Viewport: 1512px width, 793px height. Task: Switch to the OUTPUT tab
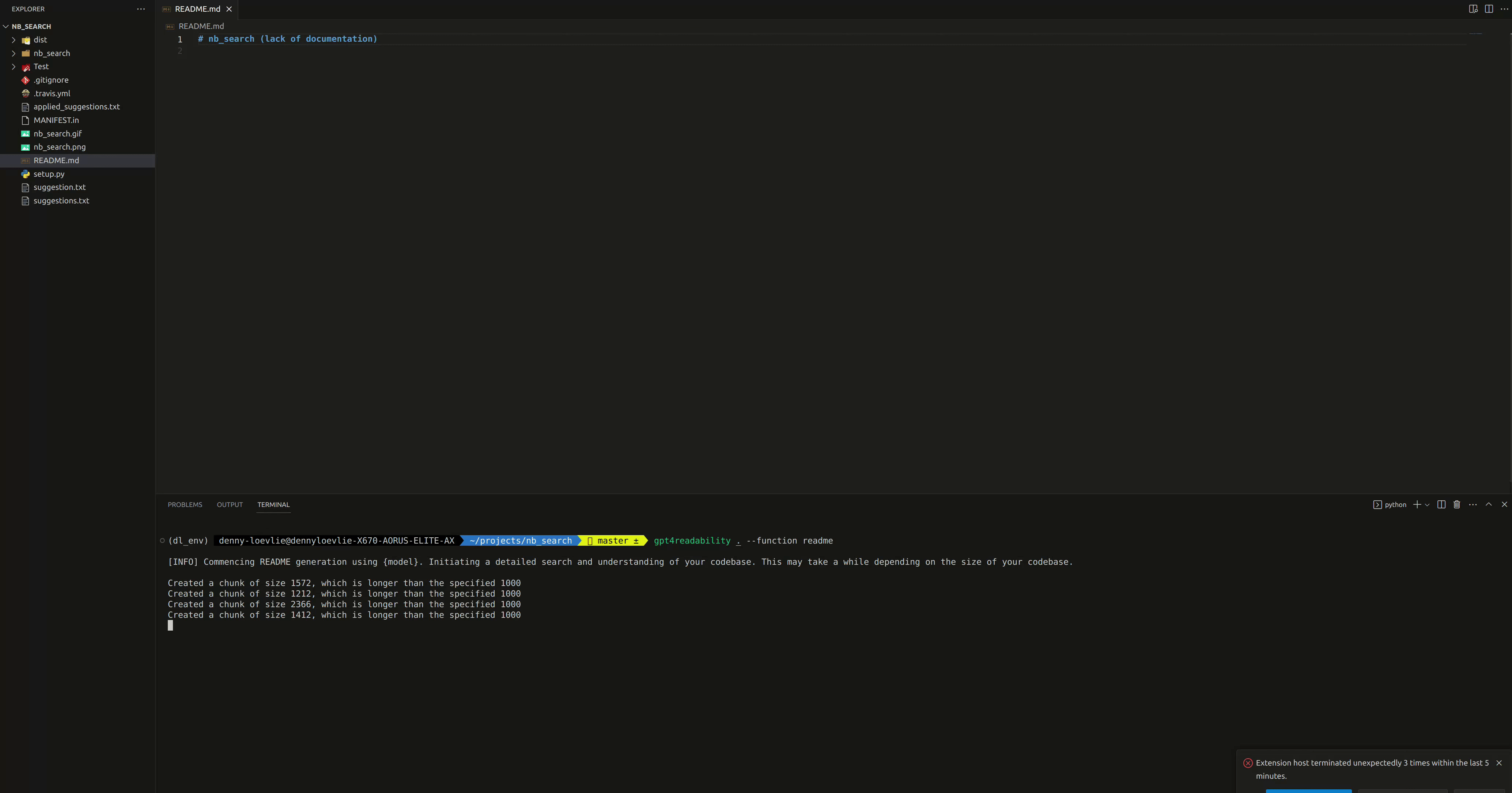[x=230, y=504]
